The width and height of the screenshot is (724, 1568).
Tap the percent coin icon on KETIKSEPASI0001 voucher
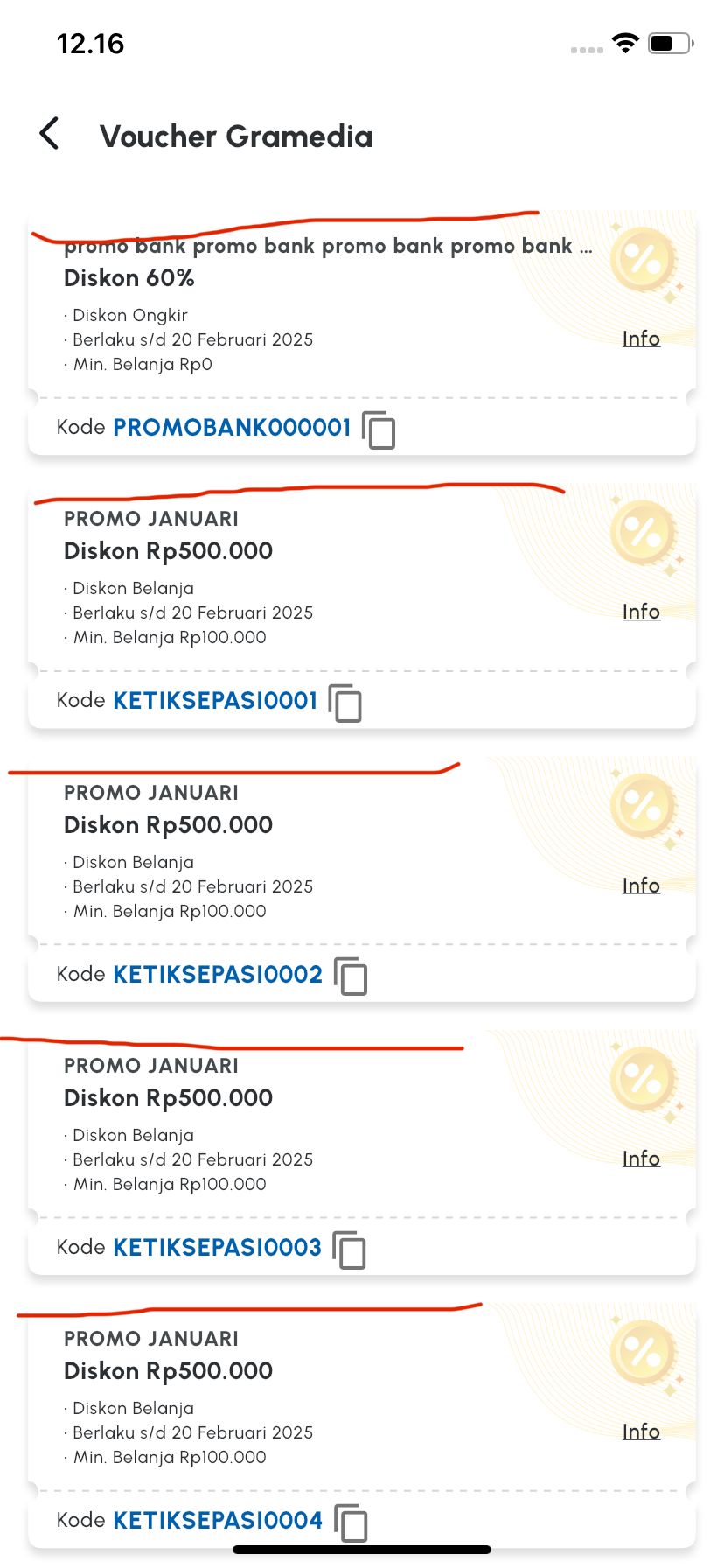644,533
